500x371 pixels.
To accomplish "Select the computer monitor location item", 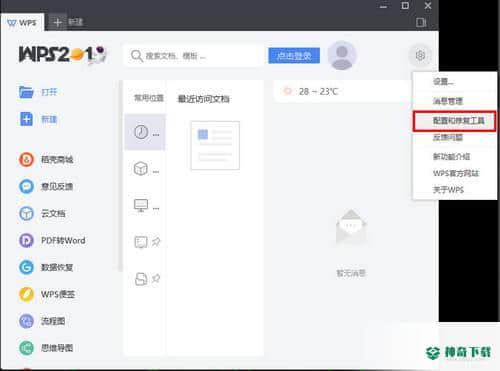I will coord(145,206).
